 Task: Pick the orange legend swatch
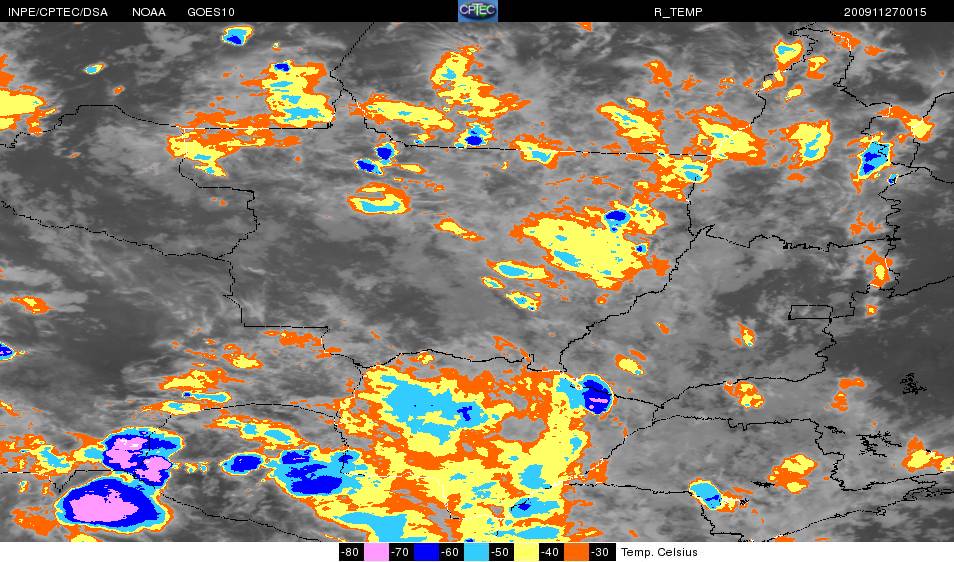(577, 552)
